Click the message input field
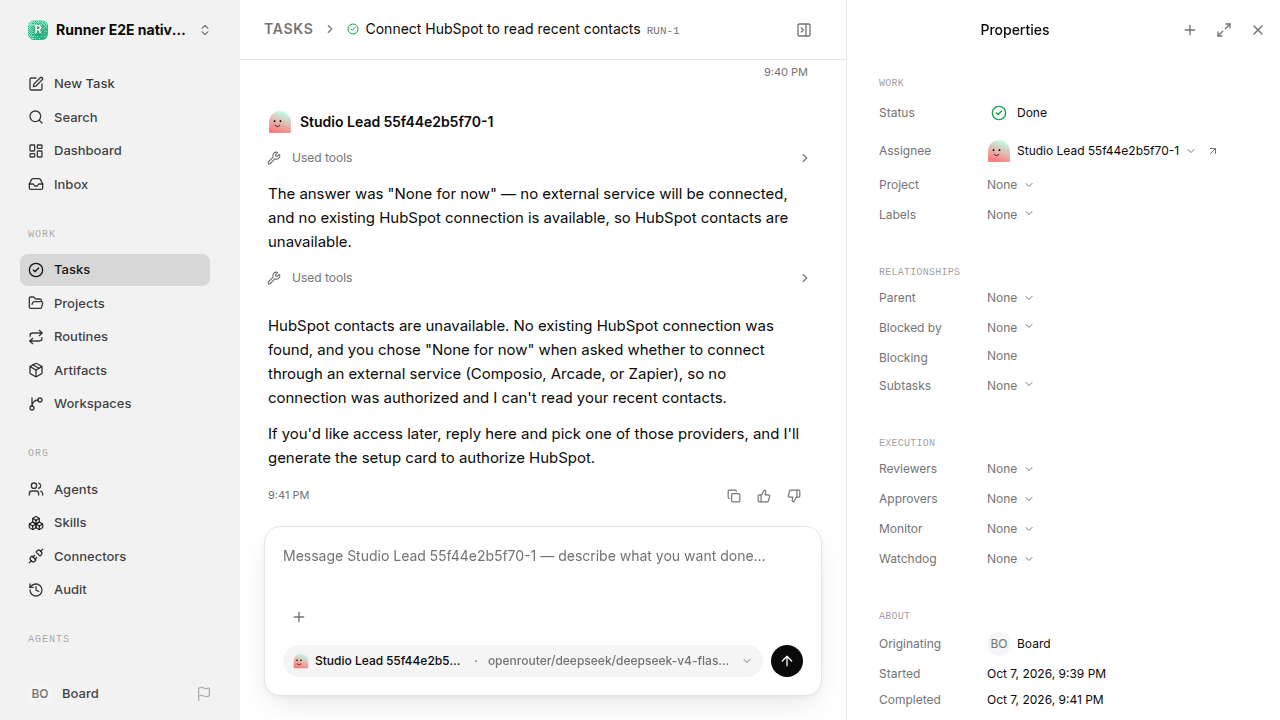Image resolution: width=1280 pixels, height=720 pixels. [543, 556]
